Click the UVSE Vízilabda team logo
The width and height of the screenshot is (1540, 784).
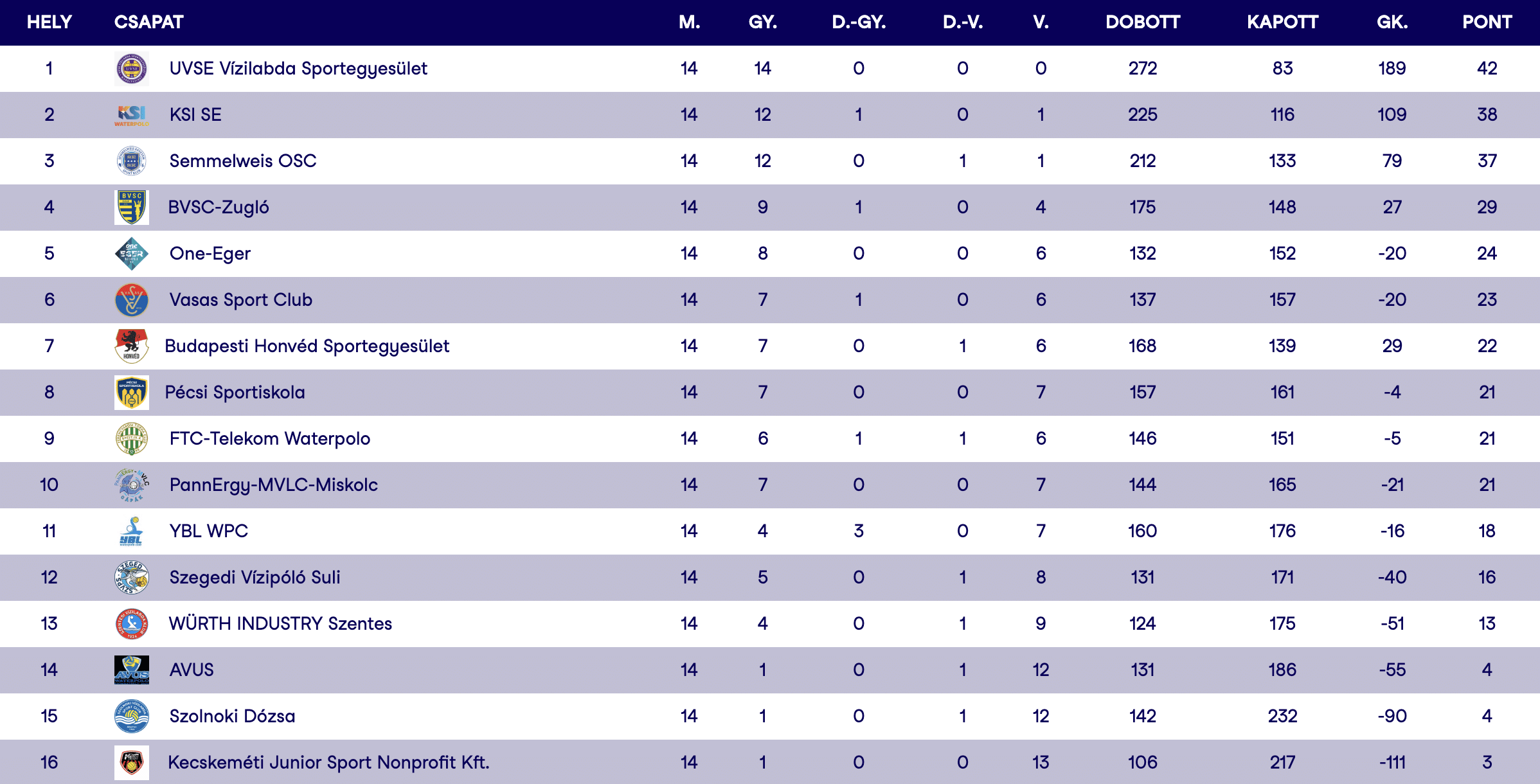(131, 69)
